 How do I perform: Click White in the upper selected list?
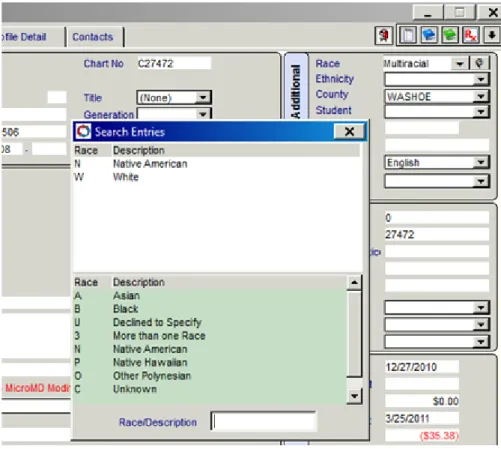217,177
